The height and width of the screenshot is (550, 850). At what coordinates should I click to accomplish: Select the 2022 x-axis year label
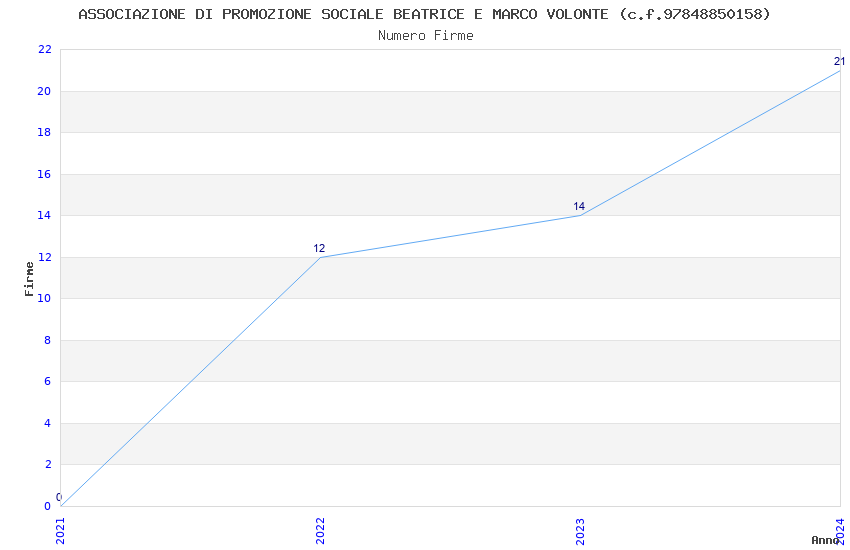tap(320, 531)
